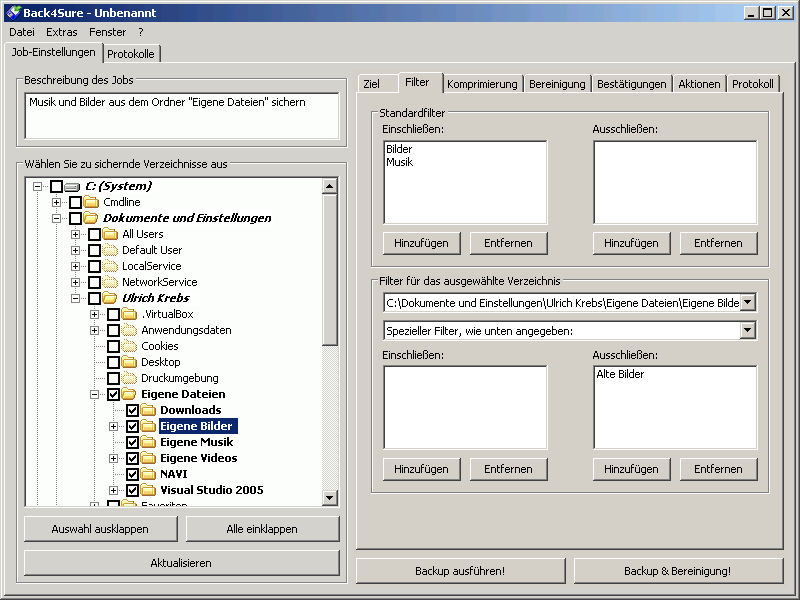Click the Cookies folder icon

129,346
